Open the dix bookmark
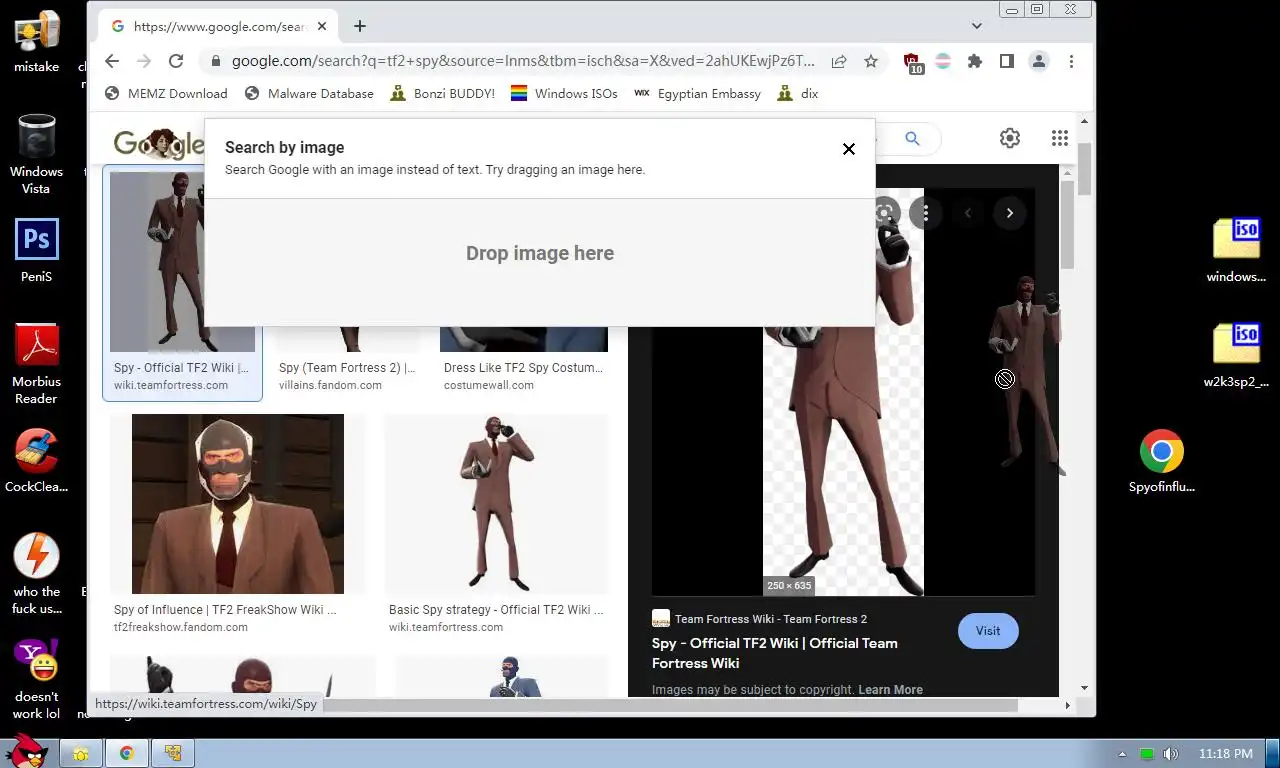This screenshot has height=768, width=1280. click(797, 93)
